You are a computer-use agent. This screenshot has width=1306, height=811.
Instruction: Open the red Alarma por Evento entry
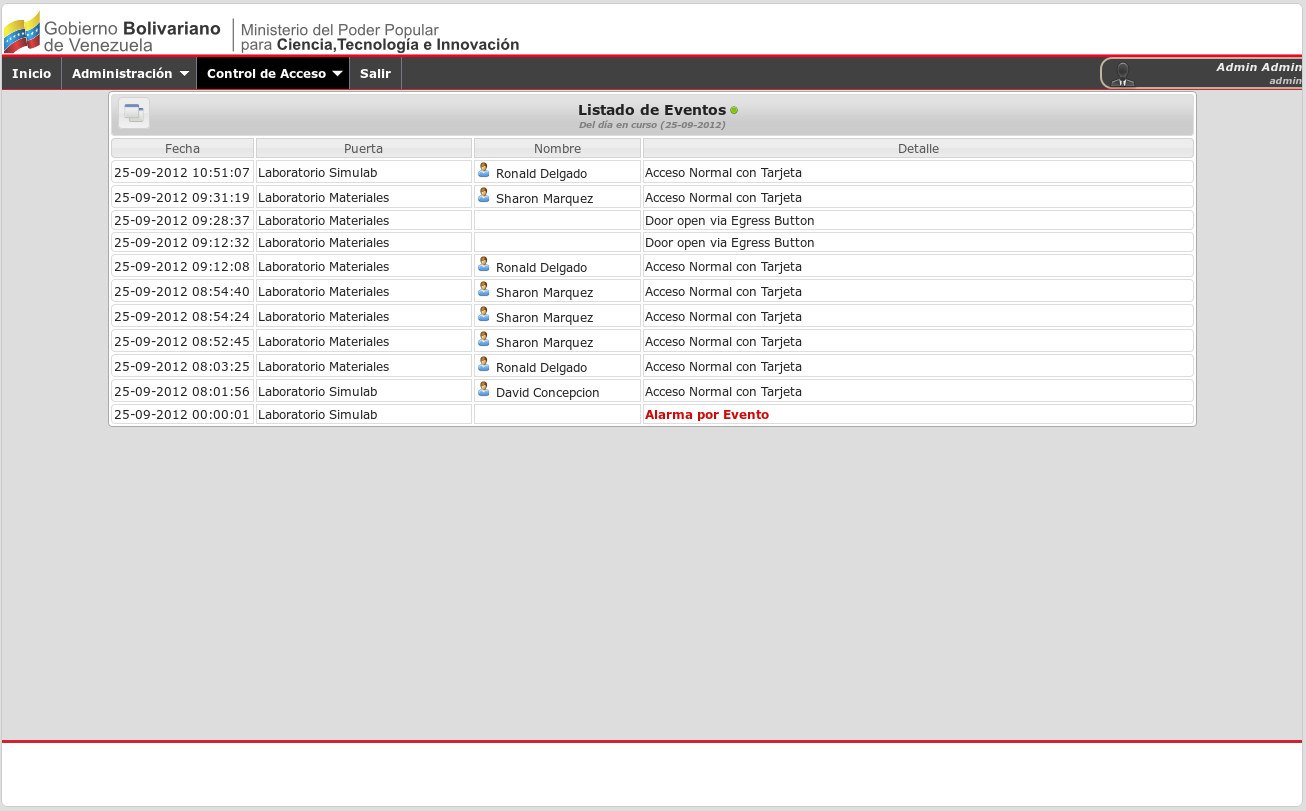pos(707,414)
